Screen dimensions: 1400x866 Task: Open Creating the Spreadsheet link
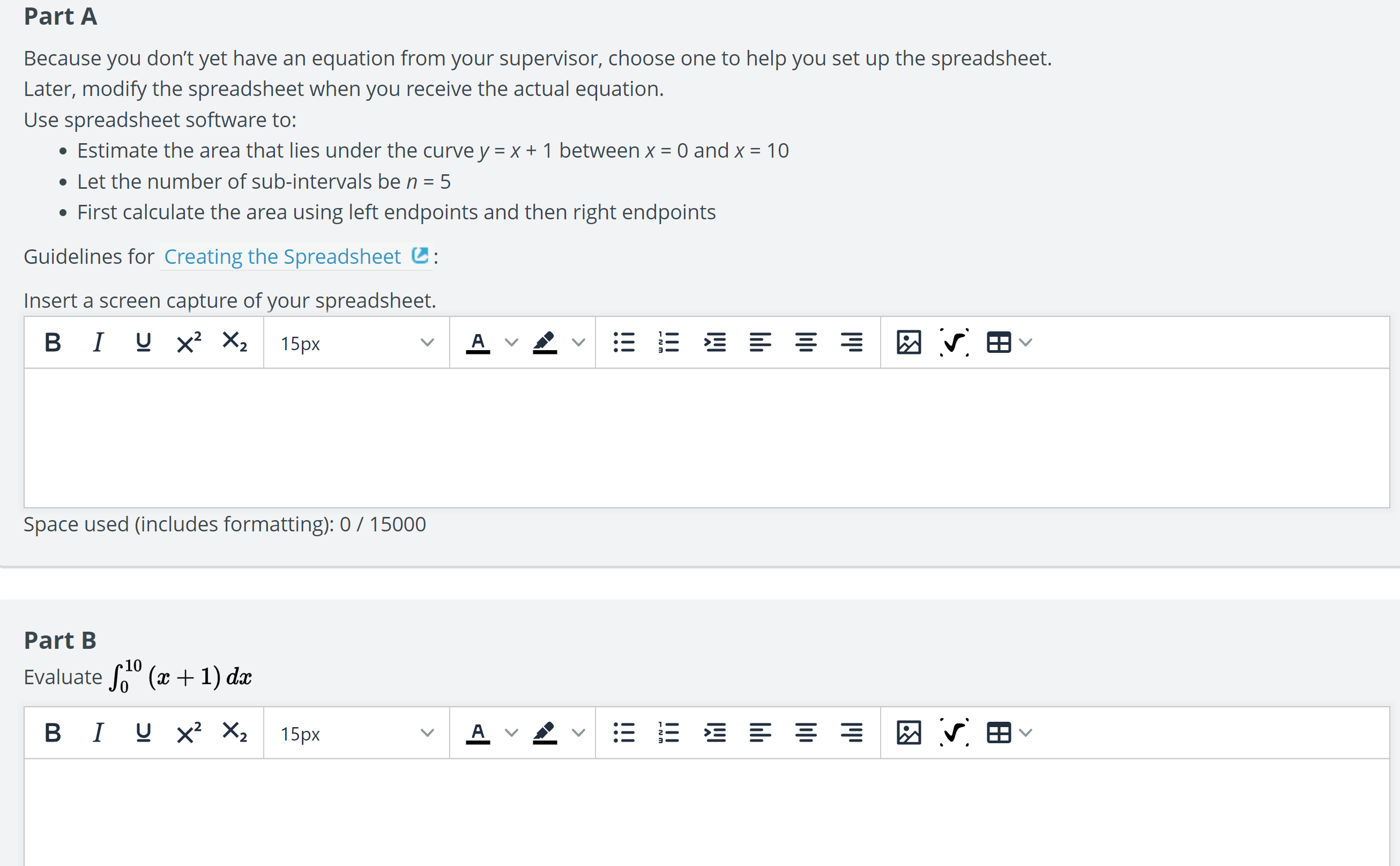click(283, 257)
